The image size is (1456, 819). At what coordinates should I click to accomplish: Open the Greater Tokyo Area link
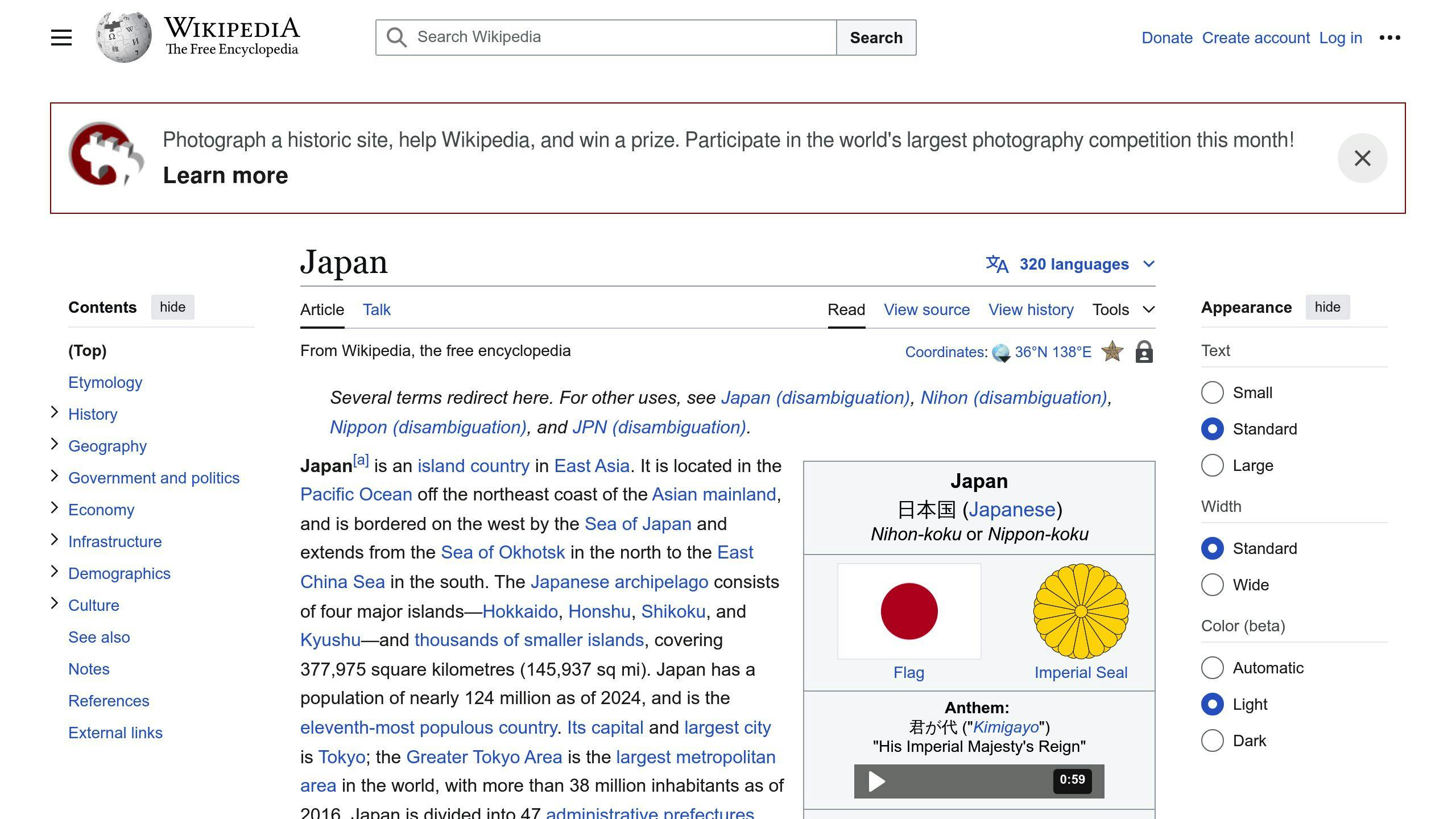click(x=484, y=757)
